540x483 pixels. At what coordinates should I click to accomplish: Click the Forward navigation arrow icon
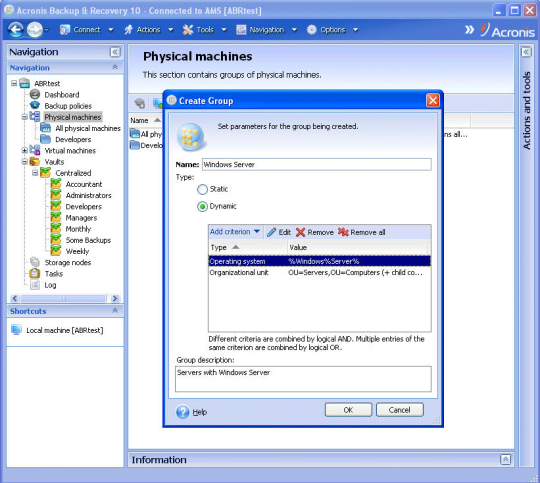pos(35,30)
